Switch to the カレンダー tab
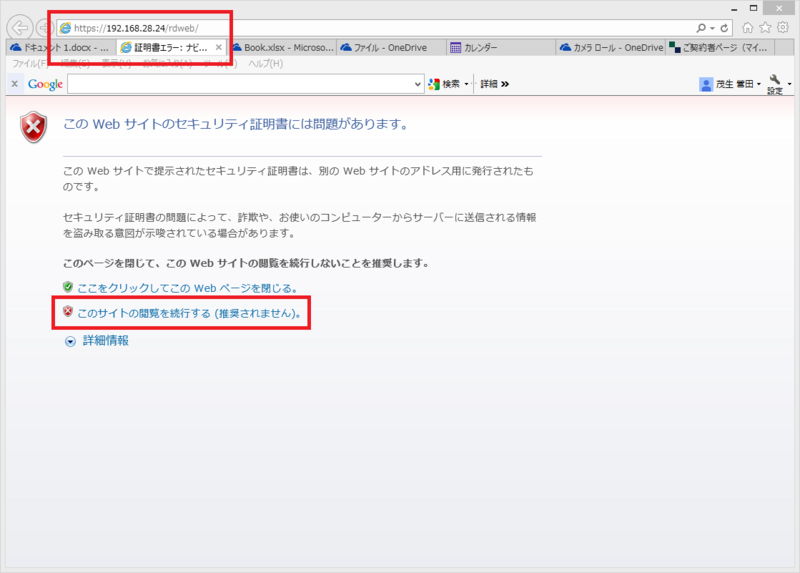 coord(501,47)
